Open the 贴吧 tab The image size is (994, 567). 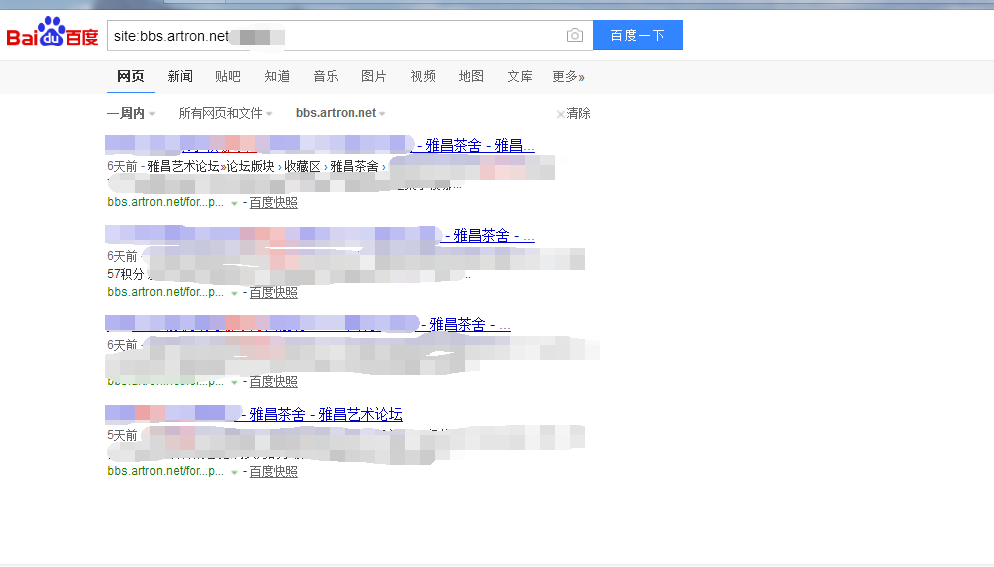(x=228, y=77)
